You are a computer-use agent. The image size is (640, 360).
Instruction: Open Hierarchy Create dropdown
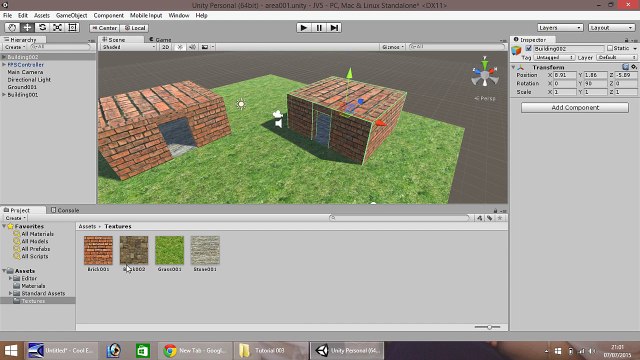pyautogui.click(x=15, y=47)
